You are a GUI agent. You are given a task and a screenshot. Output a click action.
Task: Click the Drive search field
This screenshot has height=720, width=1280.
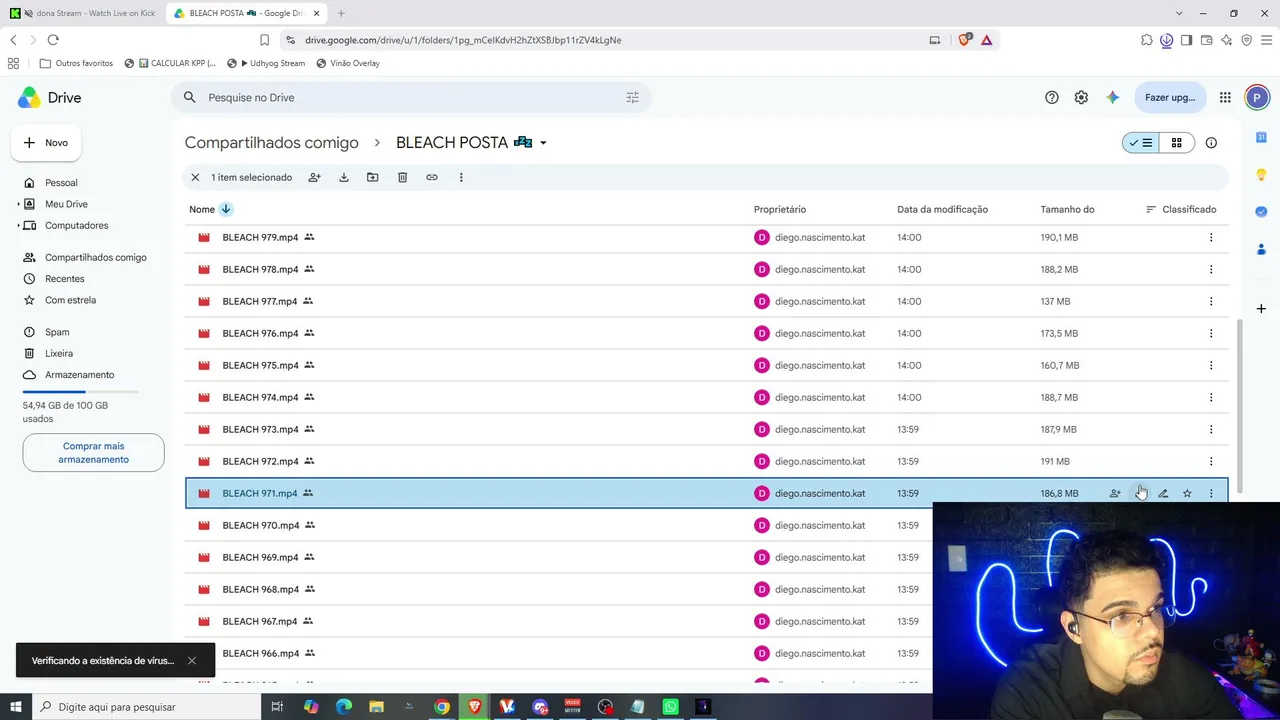coord(412,98)
